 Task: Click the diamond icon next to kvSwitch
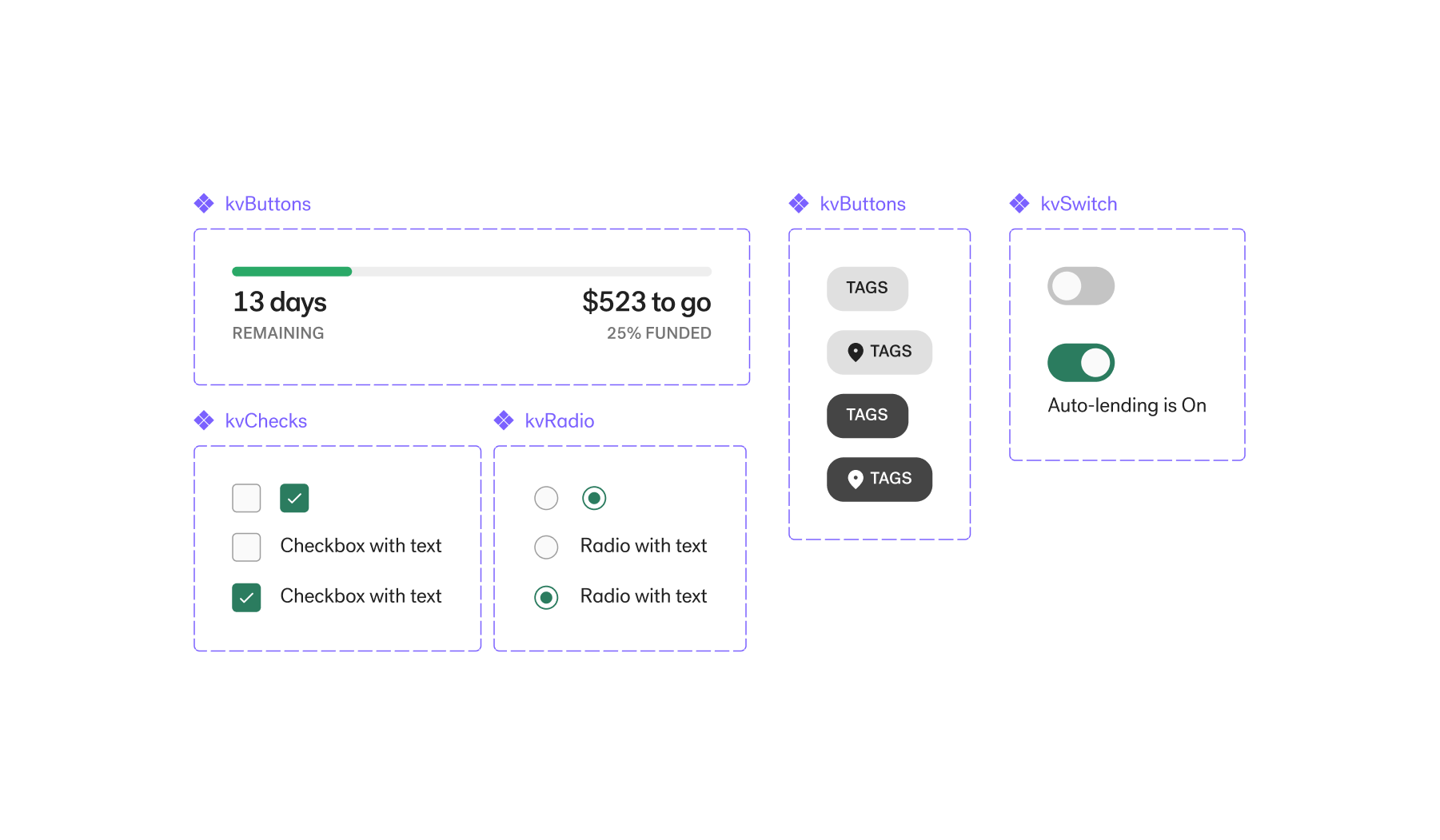pyautogui.click(x=1019, y=204)
